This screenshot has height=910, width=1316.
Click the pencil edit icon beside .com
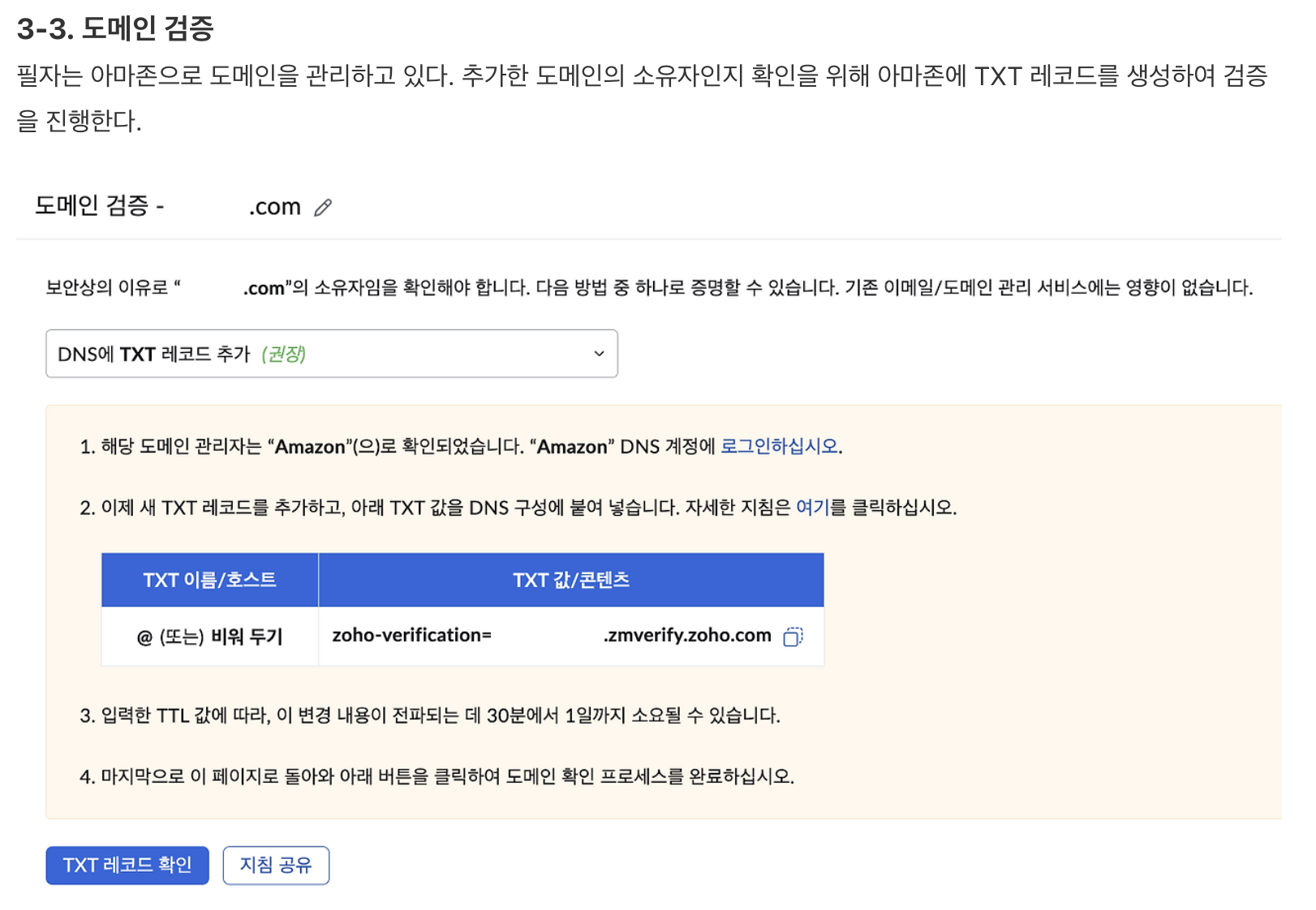(x=323, y=208)
